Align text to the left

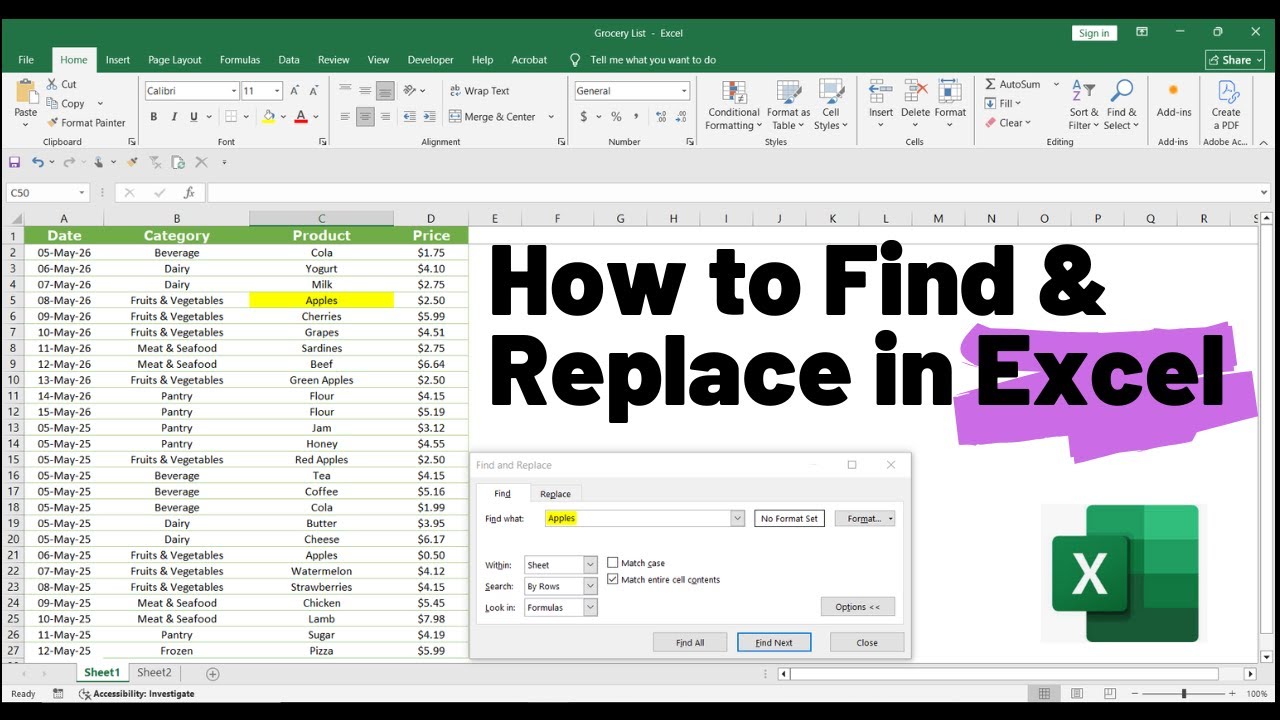345,117
